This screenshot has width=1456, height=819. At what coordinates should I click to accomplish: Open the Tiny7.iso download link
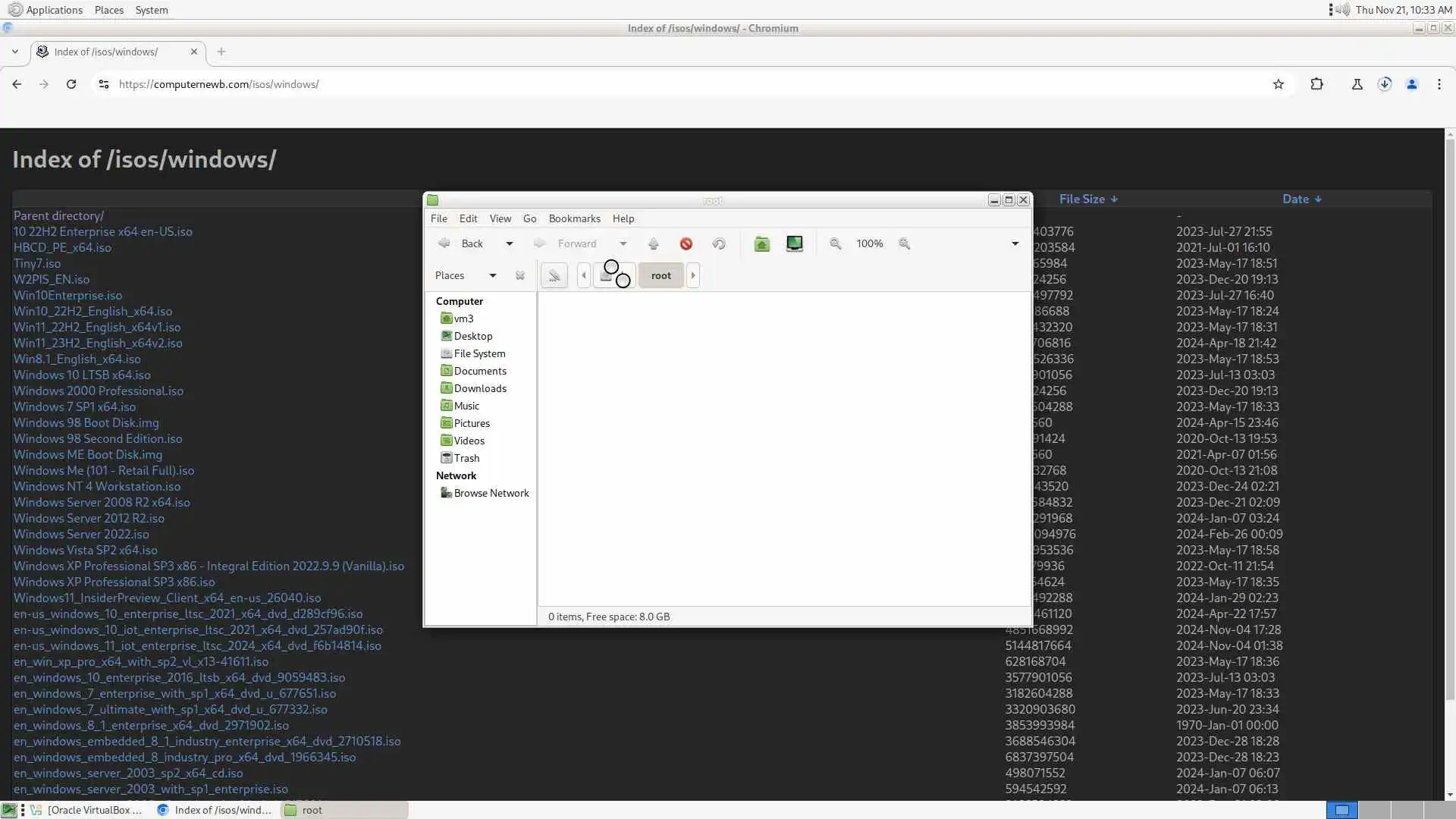36,263
